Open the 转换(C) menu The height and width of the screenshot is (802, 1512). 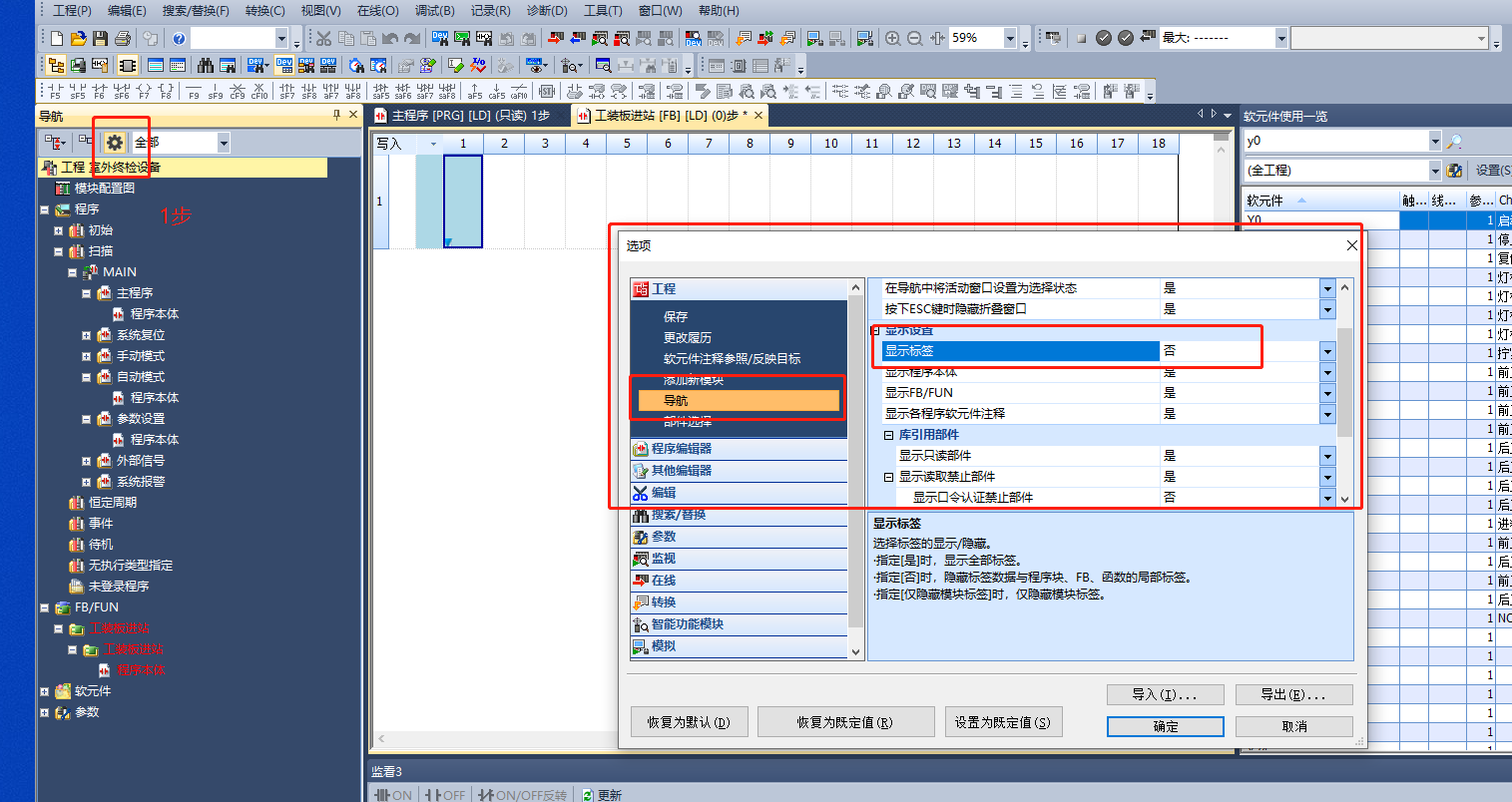[x=264, y=10]
